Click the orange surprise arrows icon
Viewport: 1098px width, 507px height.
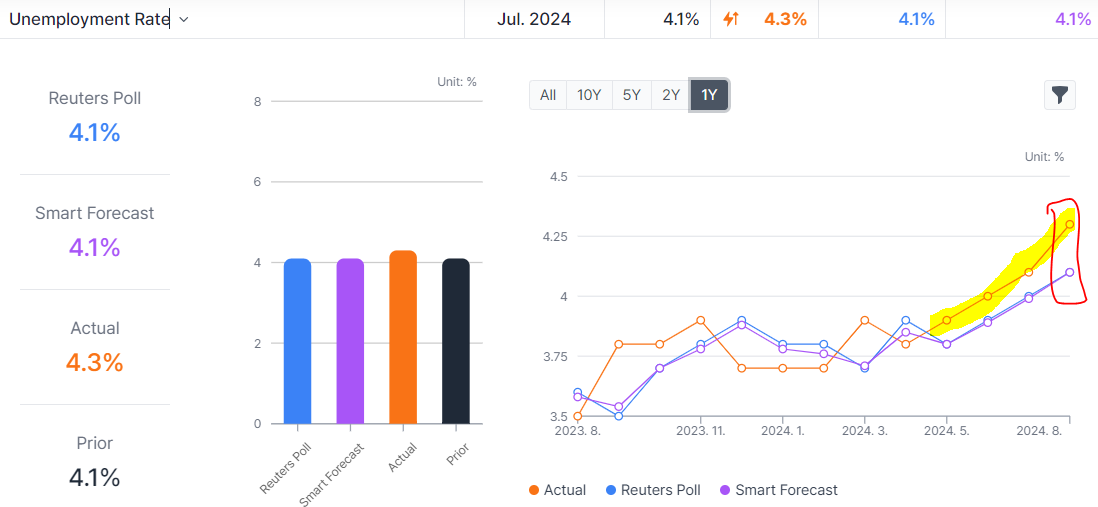(x=730, y=19)
